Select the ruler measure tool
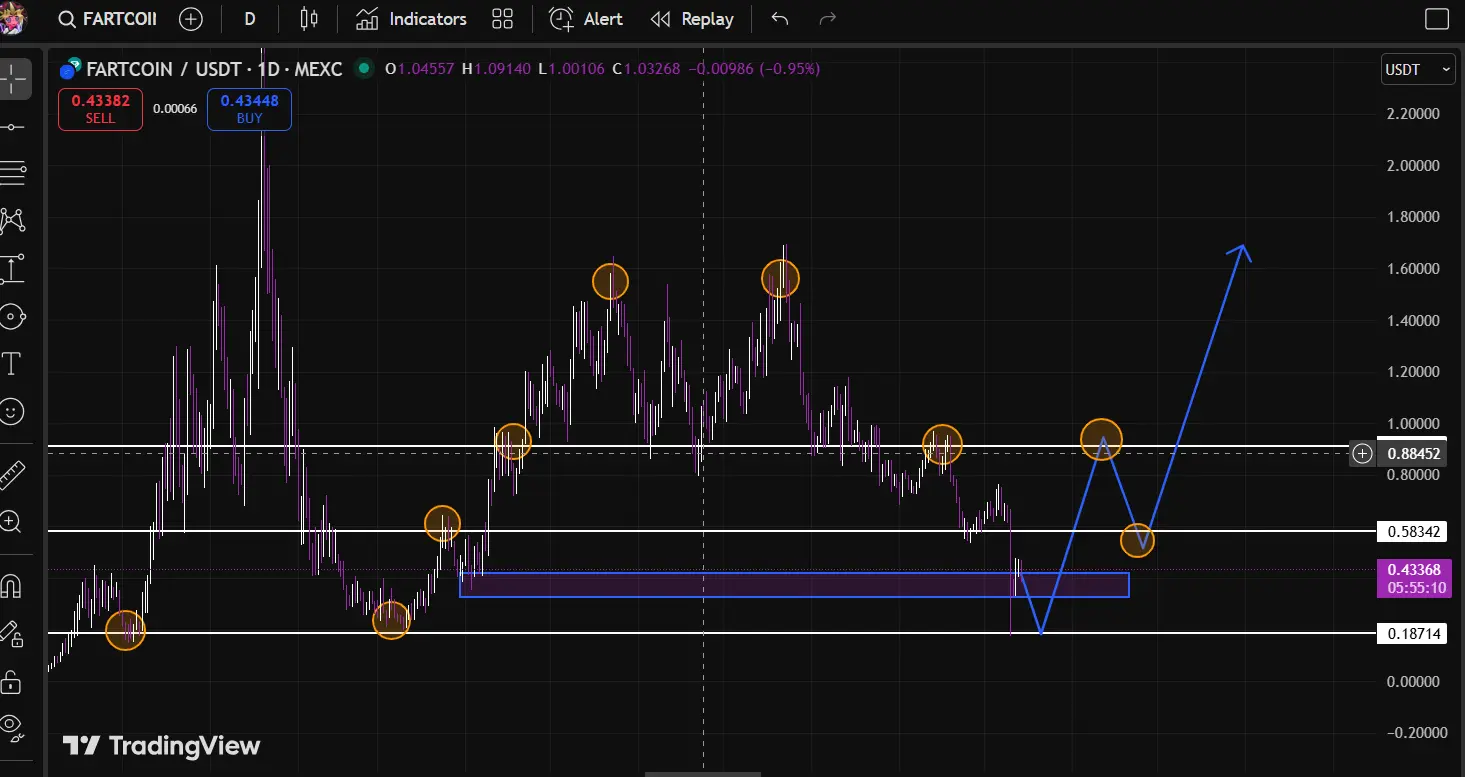1465x777 pixels. [11, 474]
